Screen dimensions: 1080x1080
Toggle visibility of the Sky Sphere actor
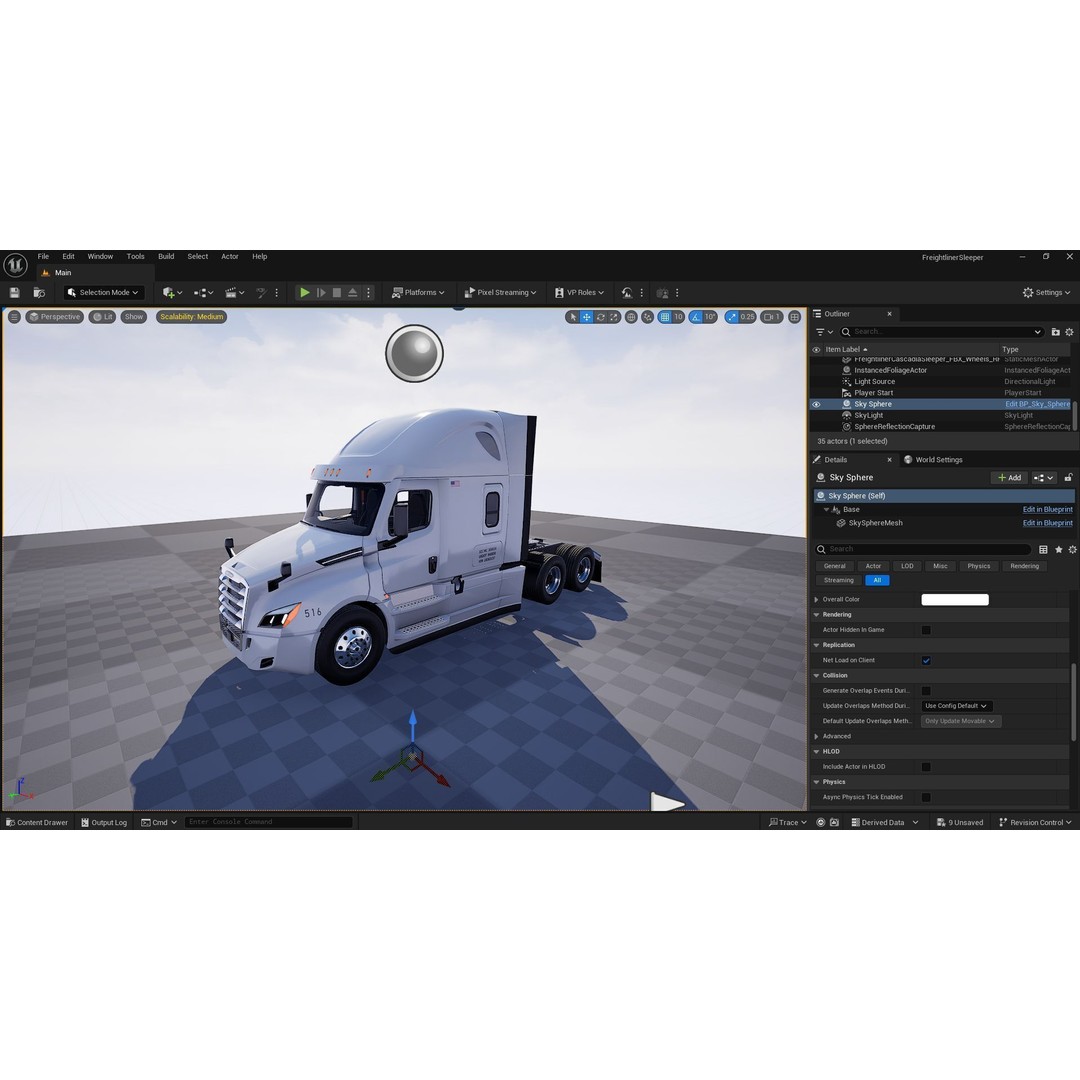[816, 404]
